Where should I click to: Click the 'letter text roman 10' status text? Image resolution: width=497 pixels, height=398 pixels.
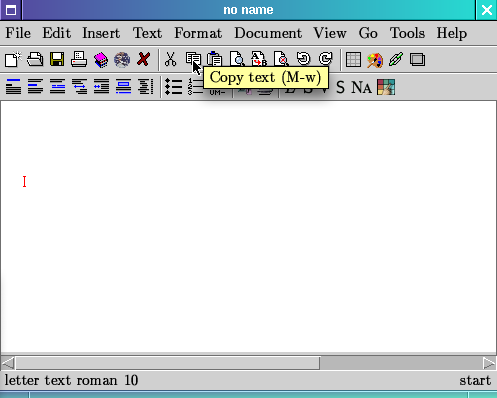71,380
